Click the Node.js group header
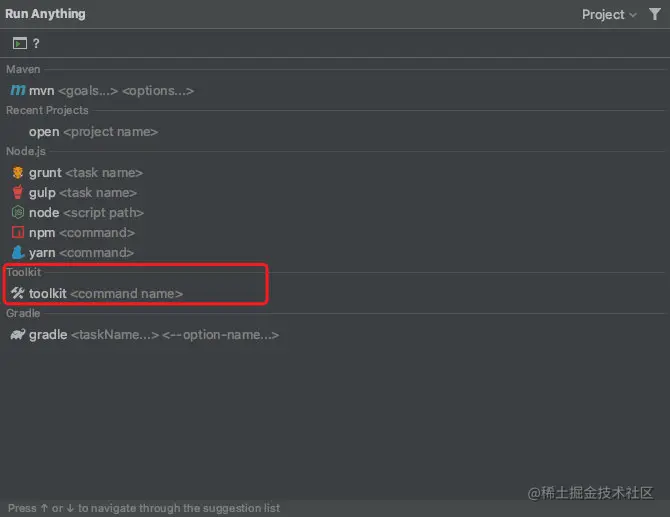Viewport: 670px width, 517px height. 26,151
